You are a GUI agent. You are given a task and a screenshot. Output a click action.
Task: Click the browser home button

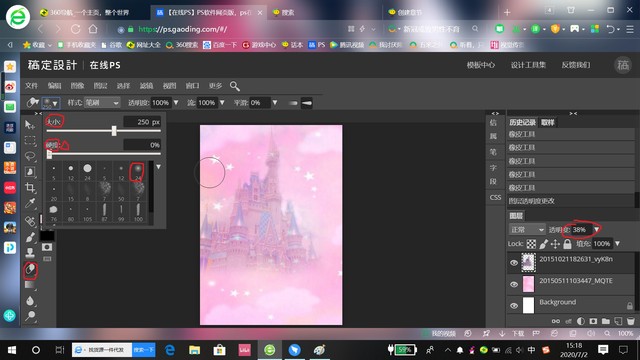pyautogui.click(x=93, y=29)
